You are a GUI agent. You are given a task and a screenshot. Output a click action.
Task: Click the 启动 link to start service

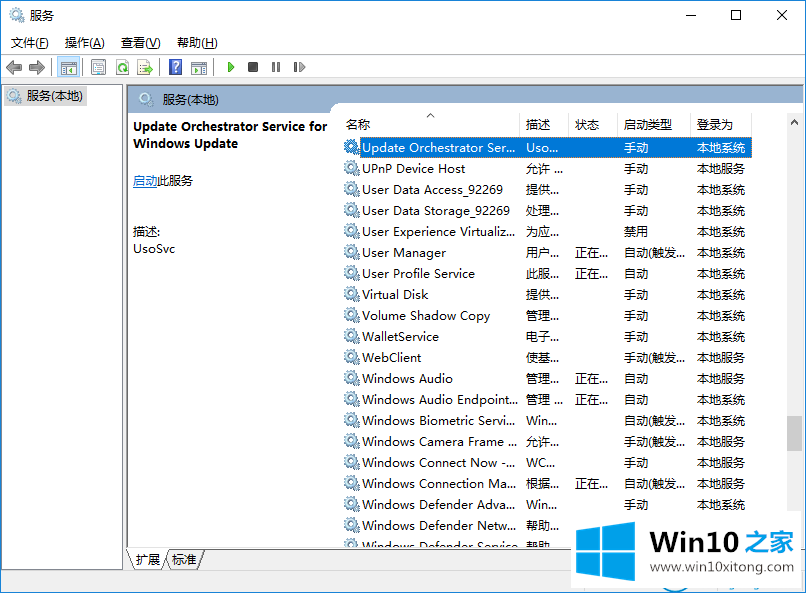pyautogui.click(x=145, y=181)
